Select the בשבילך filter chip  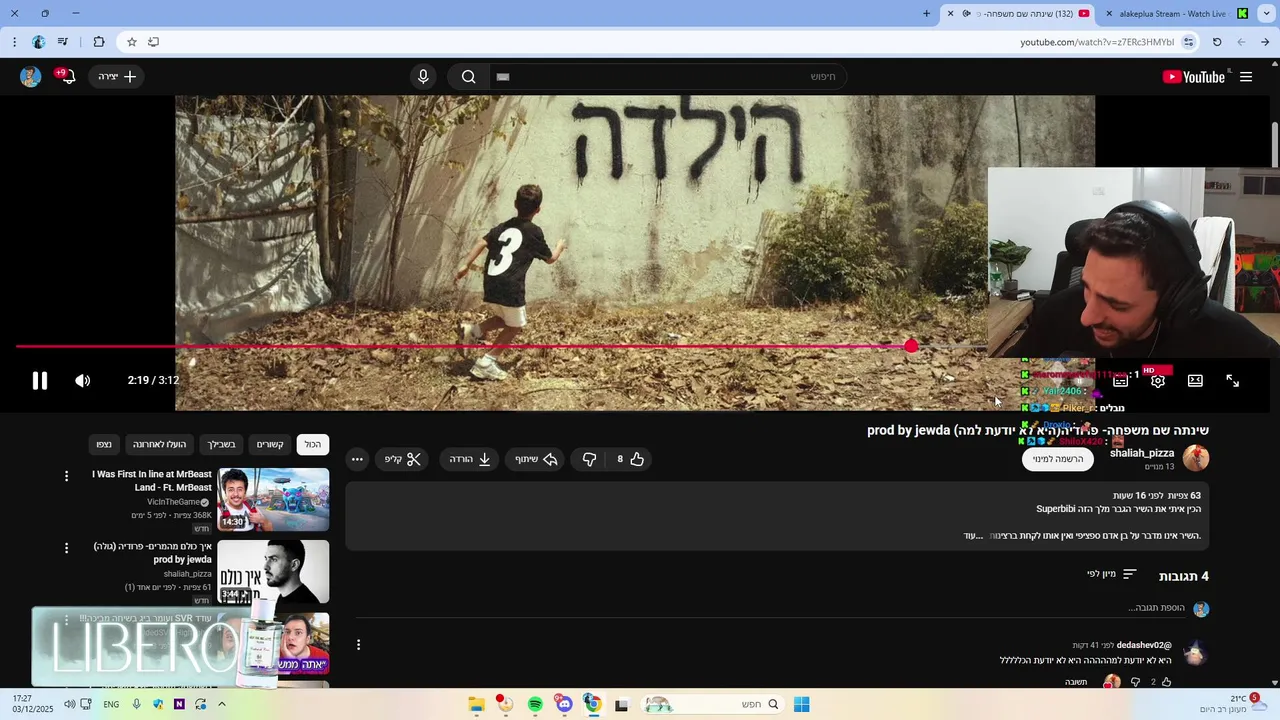[x=221, y=444]
